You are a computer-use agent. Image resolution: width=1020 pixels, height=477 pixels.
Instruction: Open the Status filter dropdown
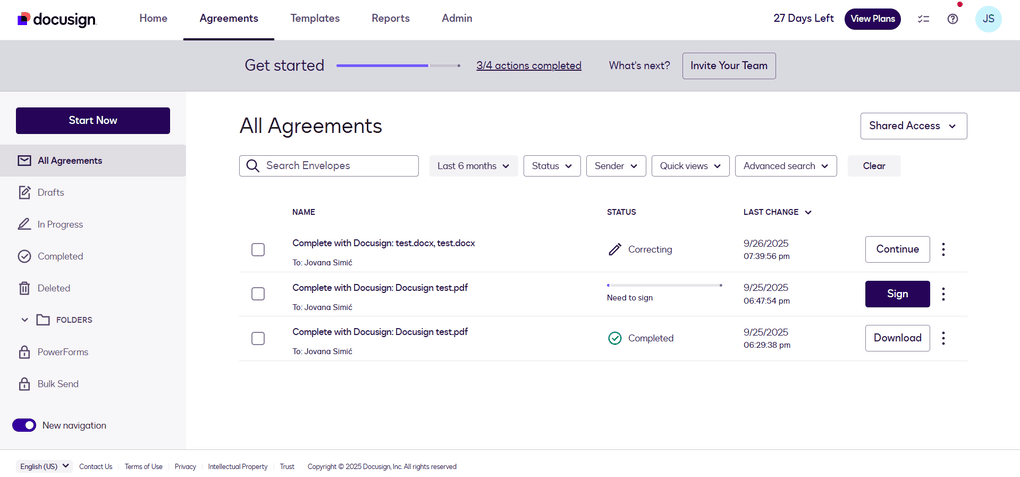click(x=552, y=166)
